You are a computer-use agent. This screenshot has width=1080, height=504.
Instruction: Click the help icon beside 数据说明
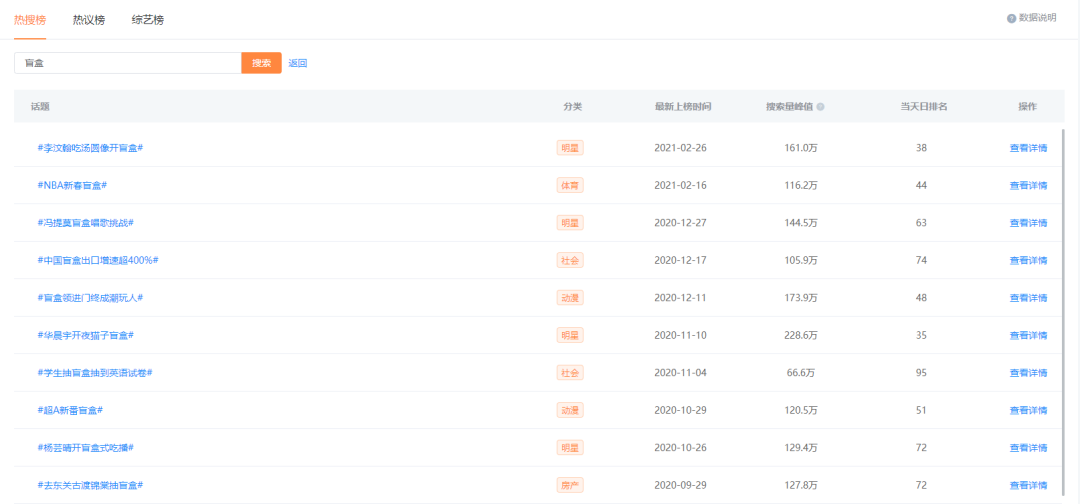(x=1011, y=19)
